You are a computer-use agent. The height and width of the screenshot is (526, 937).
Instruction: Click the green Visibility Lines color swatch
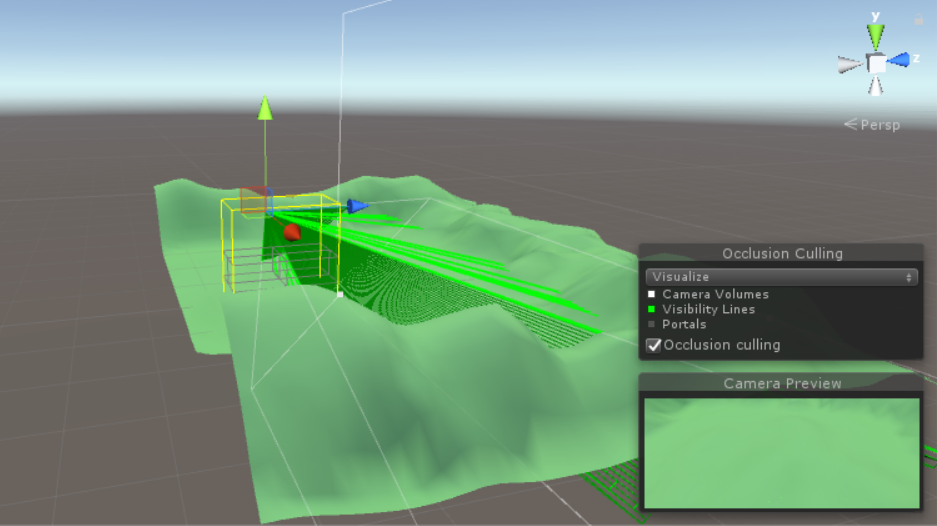pyautogui.click(x=652, y=309)
